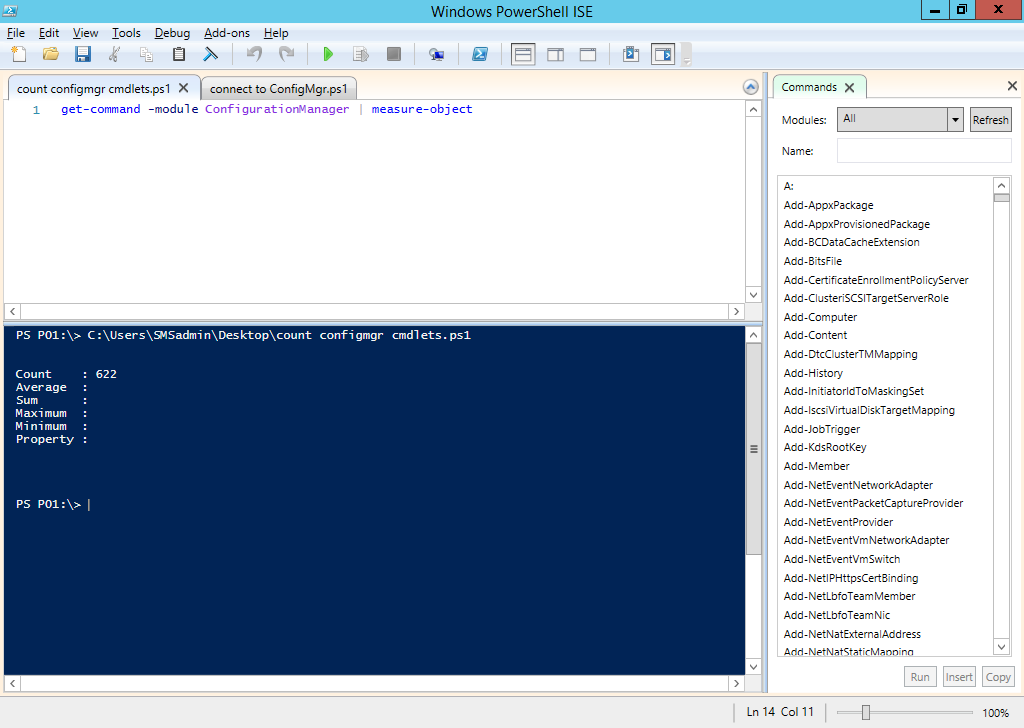Close the Commands add-on pane

(x=1012, y=86)
